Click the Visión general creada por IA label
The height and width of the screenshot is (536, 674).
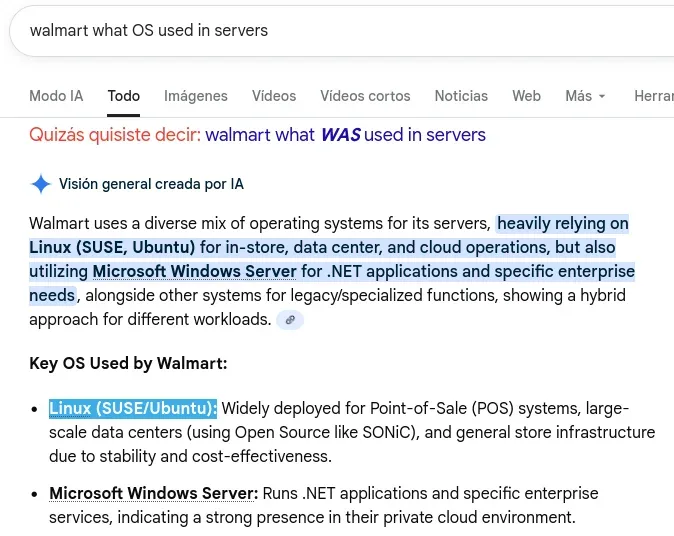pyautogui.click(x=151, y=184)
